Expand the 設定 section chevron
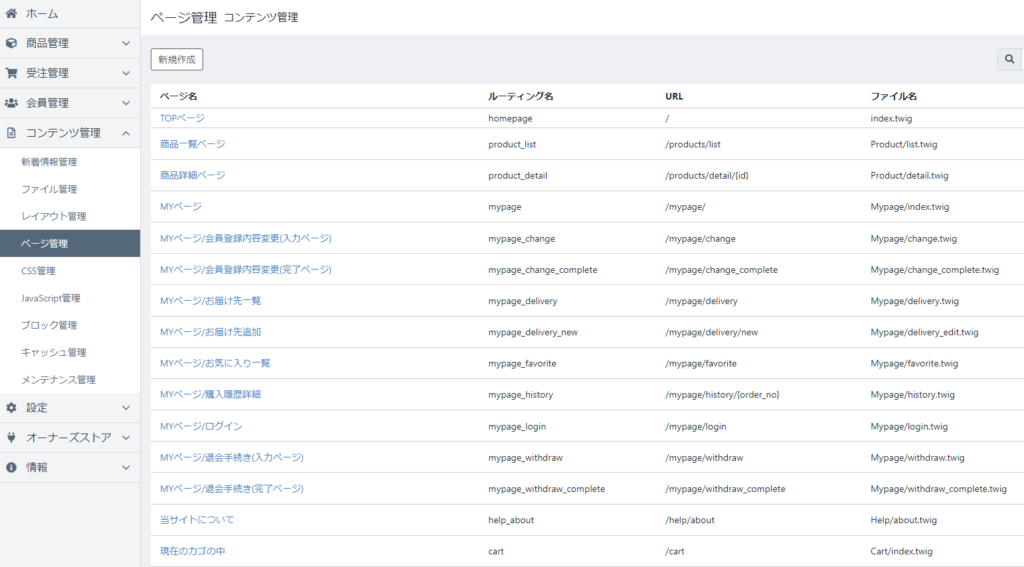The image size is (1024, 567). (x=126, y=408)
